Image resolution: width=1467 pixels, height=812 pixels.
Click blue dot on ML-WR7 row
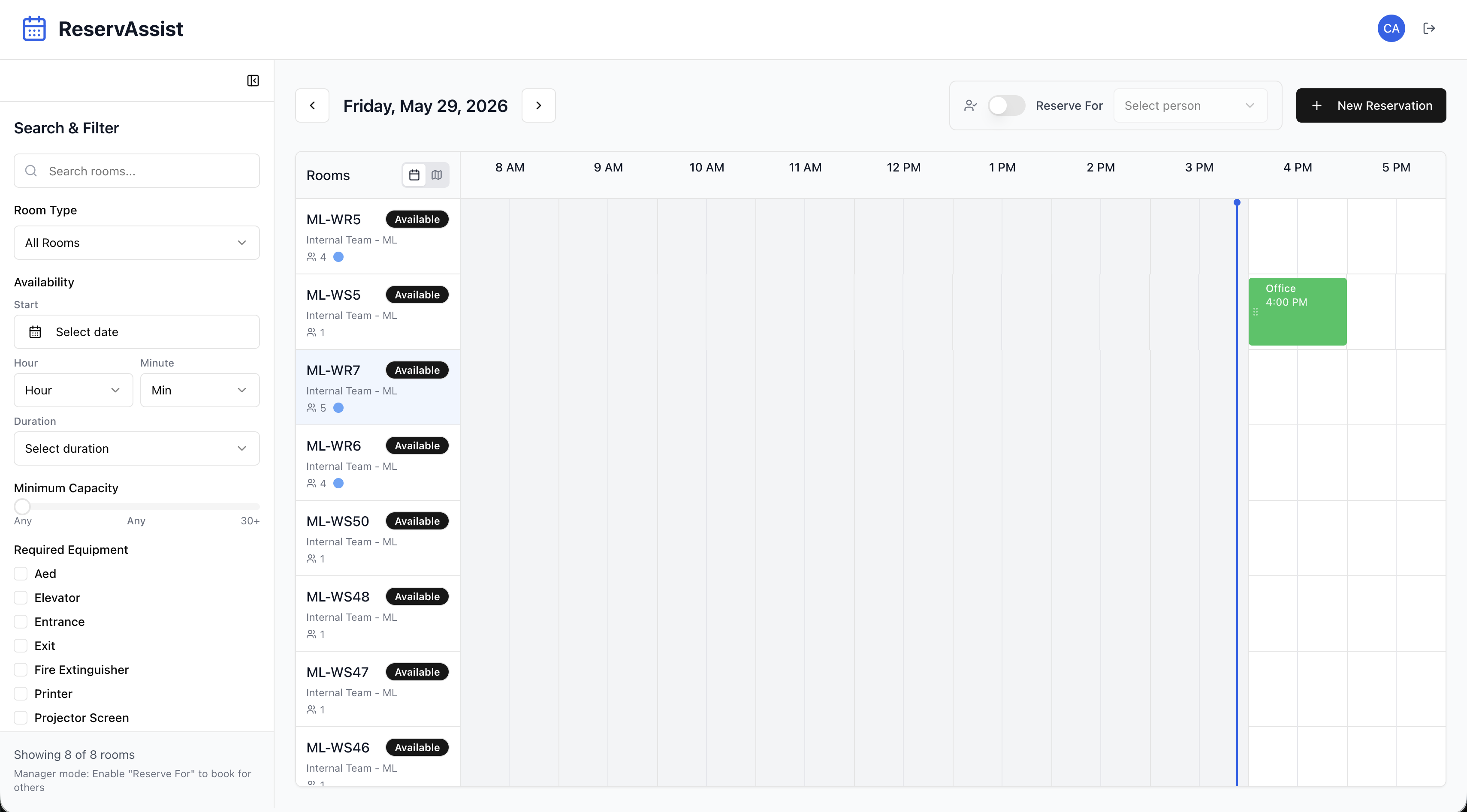338,407
